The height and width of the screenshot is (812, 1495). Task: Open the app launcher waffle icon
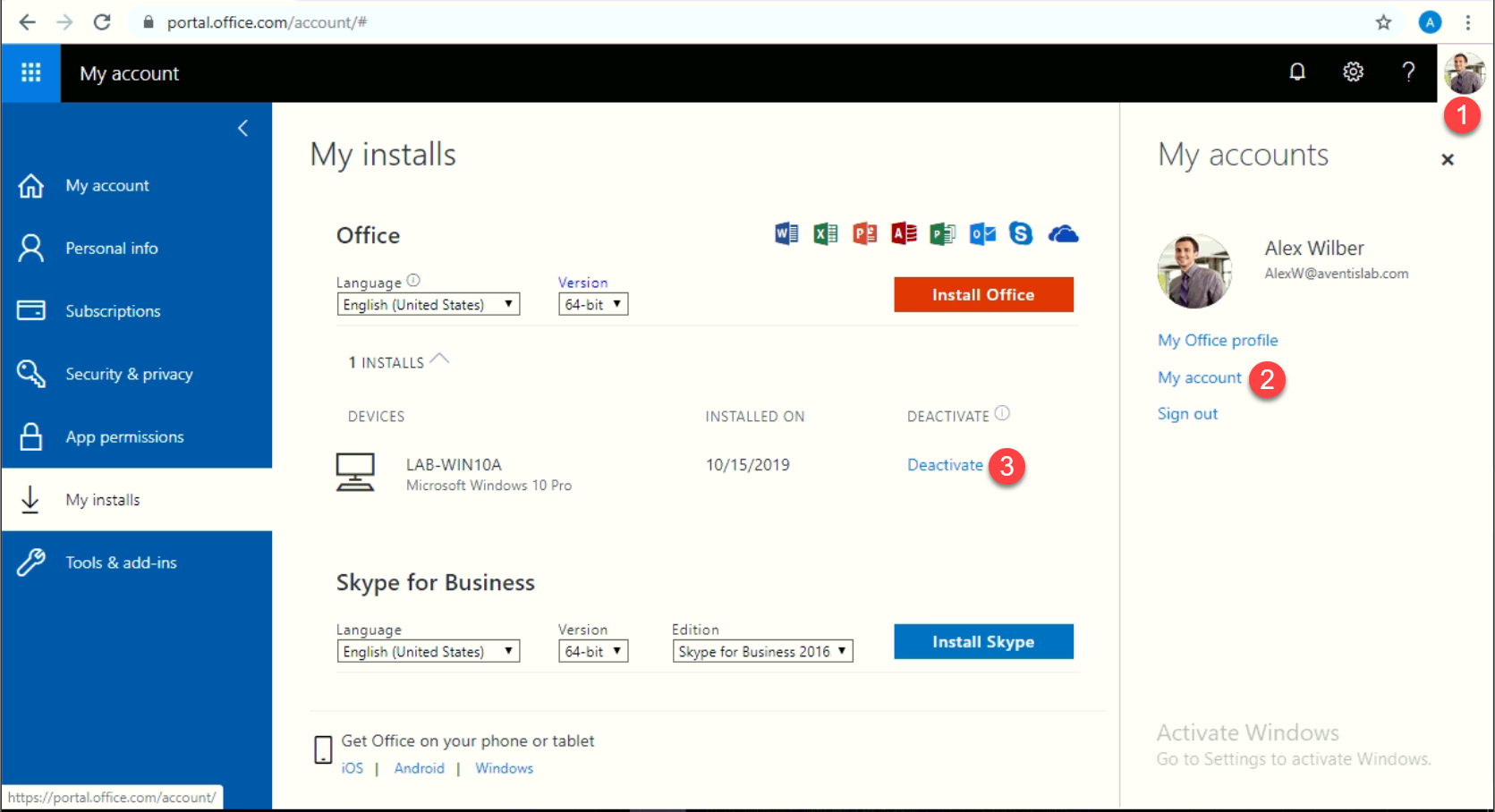pos(30,72)
